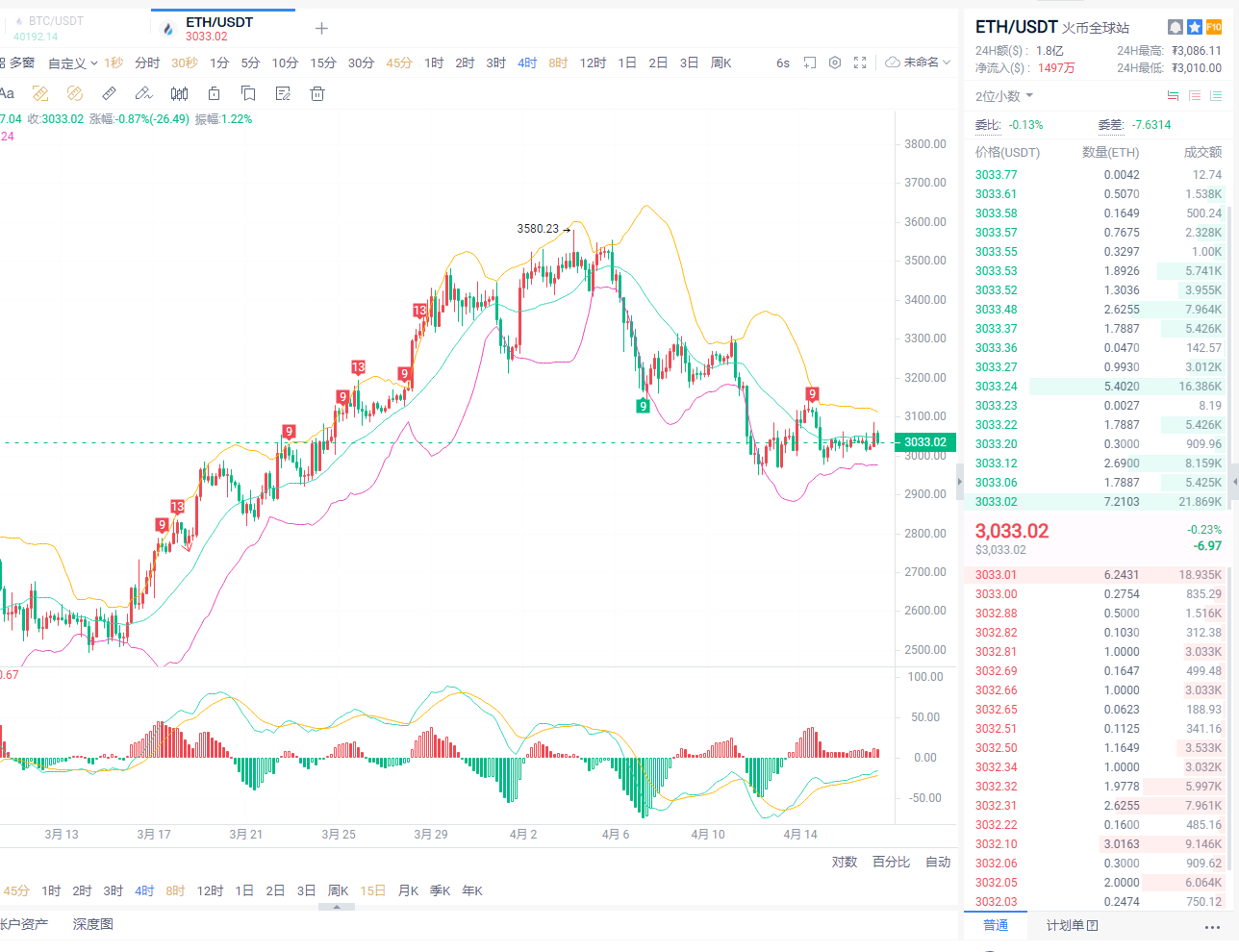Screen dimensions: 1239x952
Task: Enter fullscreen chart mode
Action: click(x=860, y=63)
